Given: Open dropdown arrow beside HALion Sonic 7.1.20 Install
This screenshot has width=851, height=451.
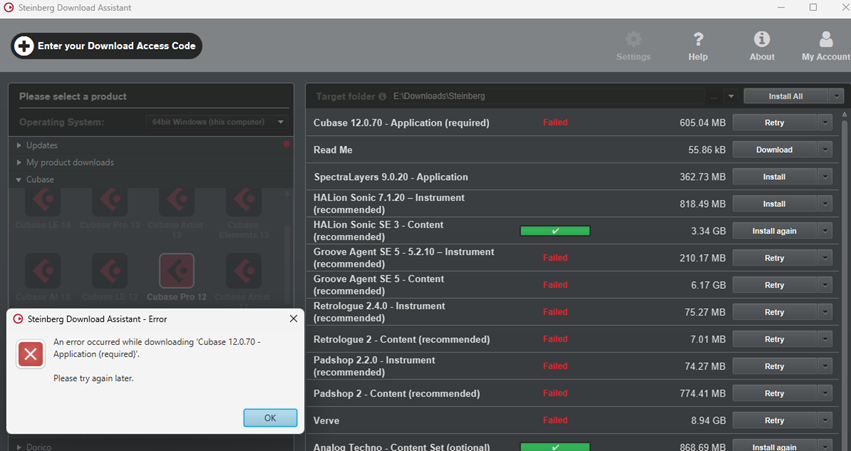Looking at the screenshot, I should [x=825, y=204].
